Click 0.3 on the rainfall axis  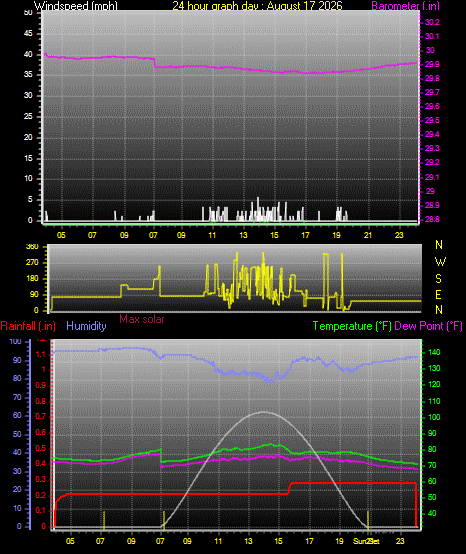[x=41, y=479]
